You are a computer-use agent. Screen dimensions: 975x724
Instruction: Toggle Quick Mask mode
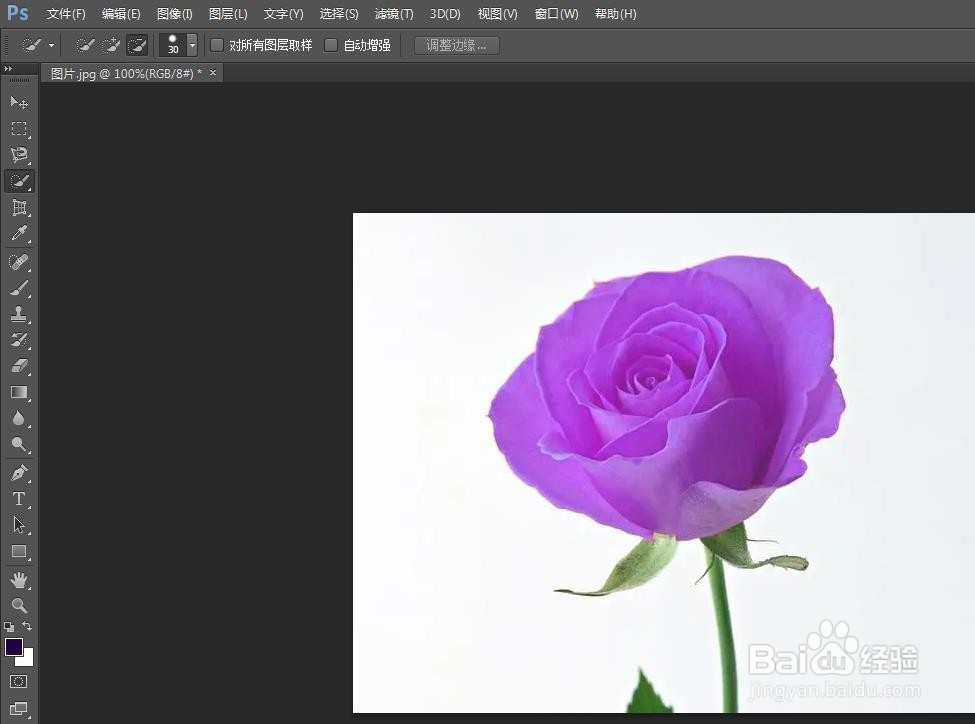tap(19, 682)
